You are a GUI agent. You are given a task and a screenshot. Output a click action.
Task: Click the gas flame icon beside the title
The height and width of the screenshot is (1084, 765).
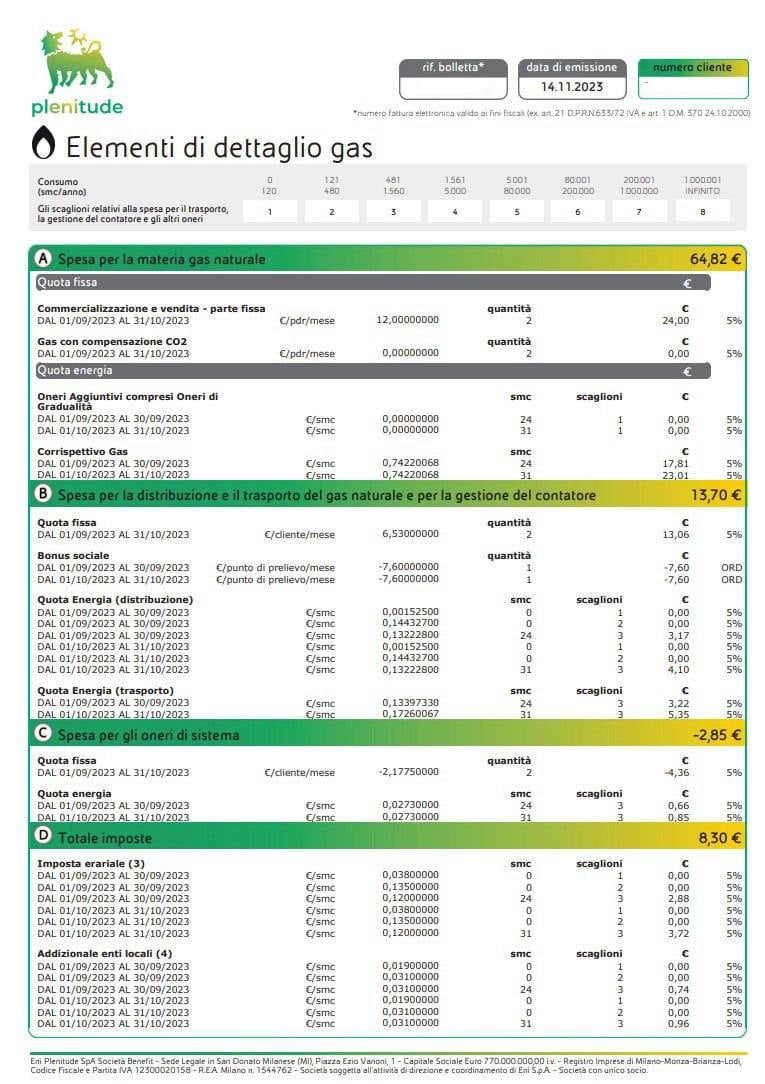44,143
